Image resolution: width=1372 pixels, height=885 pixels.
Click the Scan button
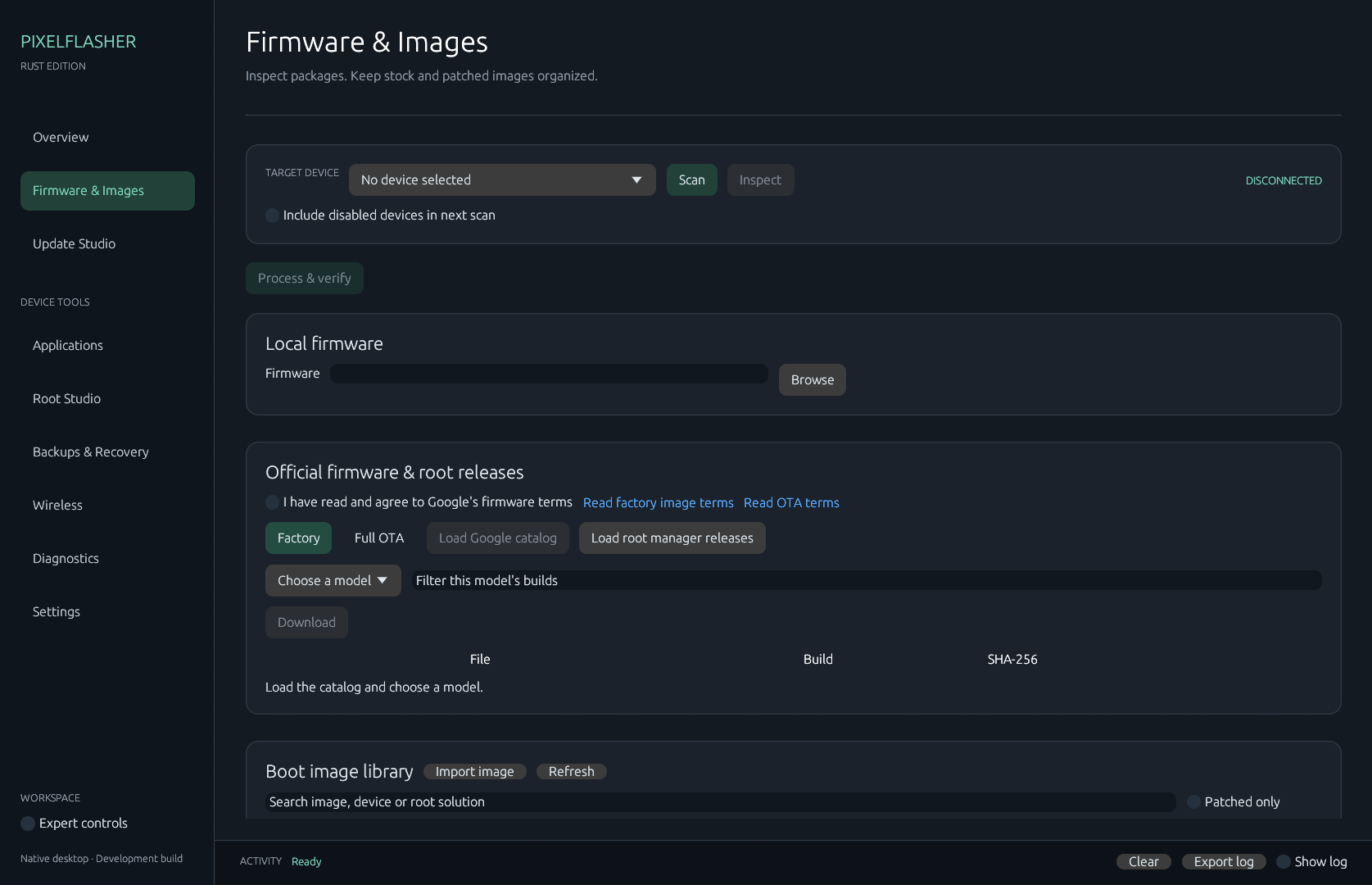(692, 180)
